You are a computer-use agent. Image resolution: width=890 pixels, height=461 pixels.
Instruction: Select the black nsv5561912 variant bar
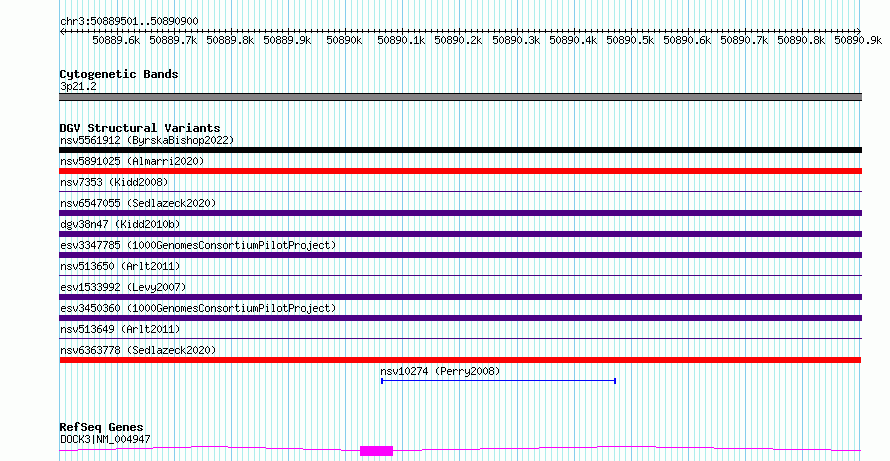[x=460, y=150]
